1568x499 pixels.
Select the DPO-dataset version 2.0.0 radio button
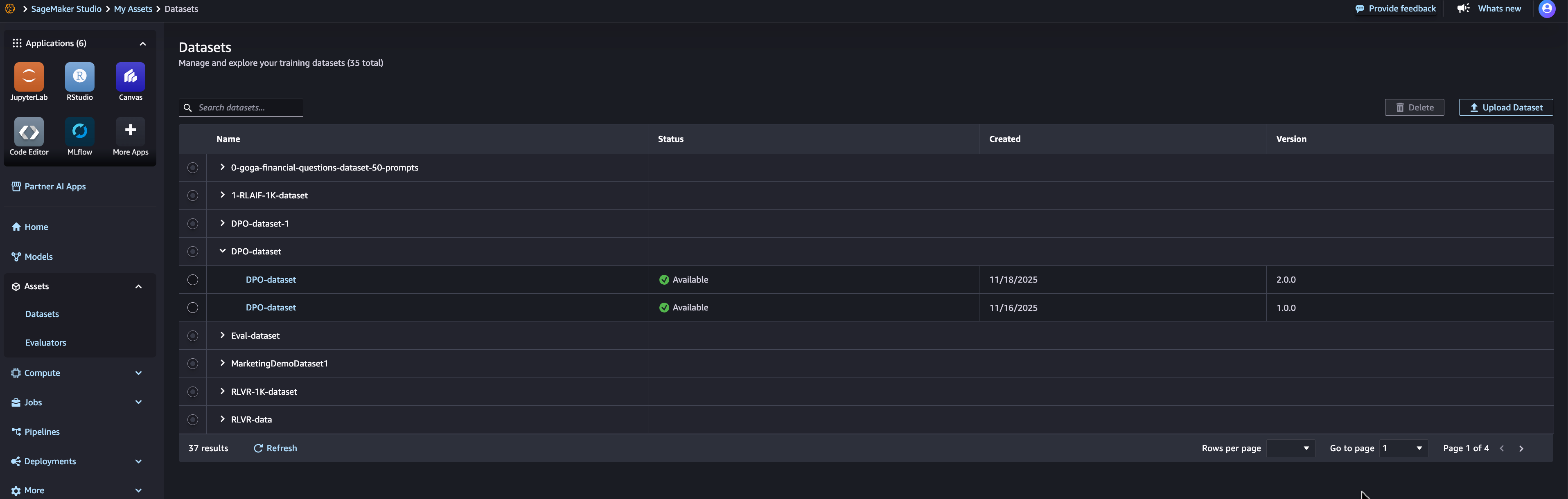(x=193, y=280)
